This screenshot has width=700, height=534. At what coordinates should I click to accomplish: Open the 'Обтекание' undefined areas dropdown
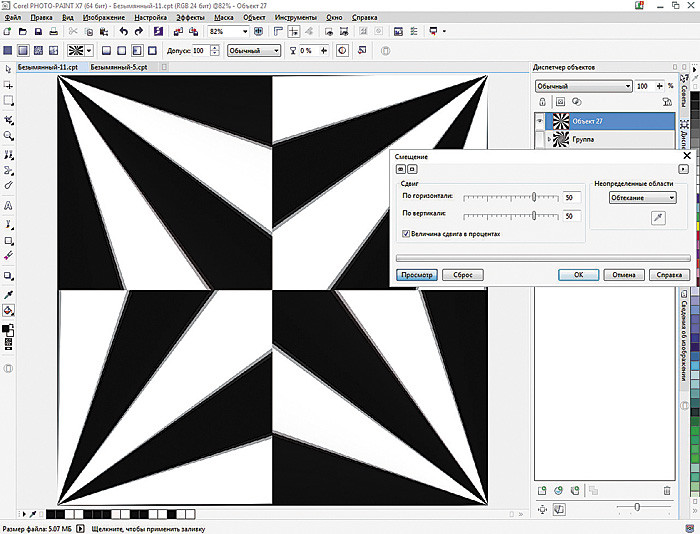coord(642,197)
